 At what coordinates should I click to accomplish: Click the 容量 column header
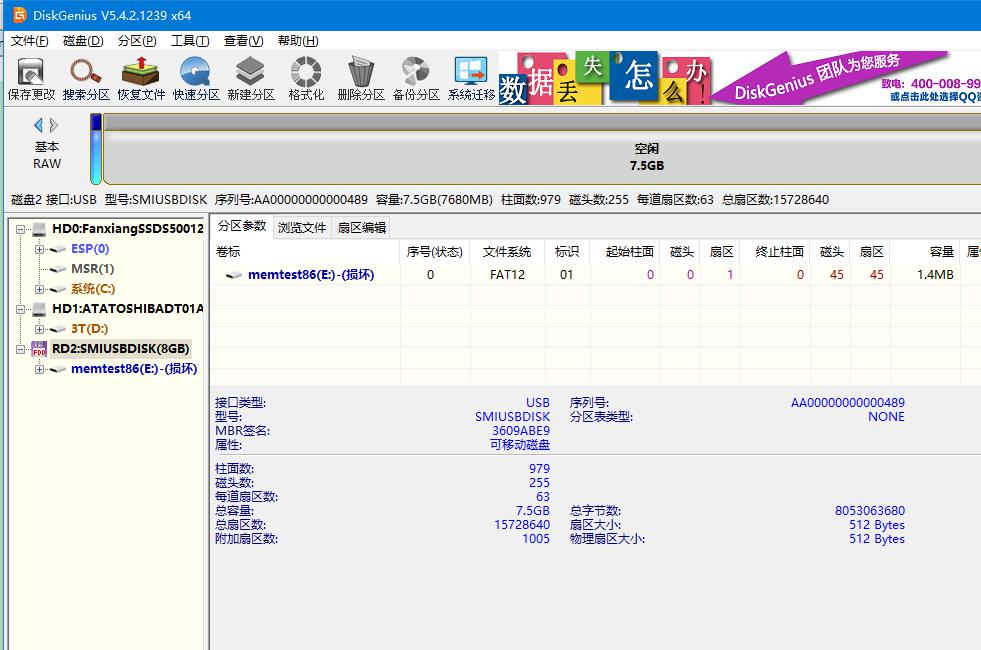point(927,251)
